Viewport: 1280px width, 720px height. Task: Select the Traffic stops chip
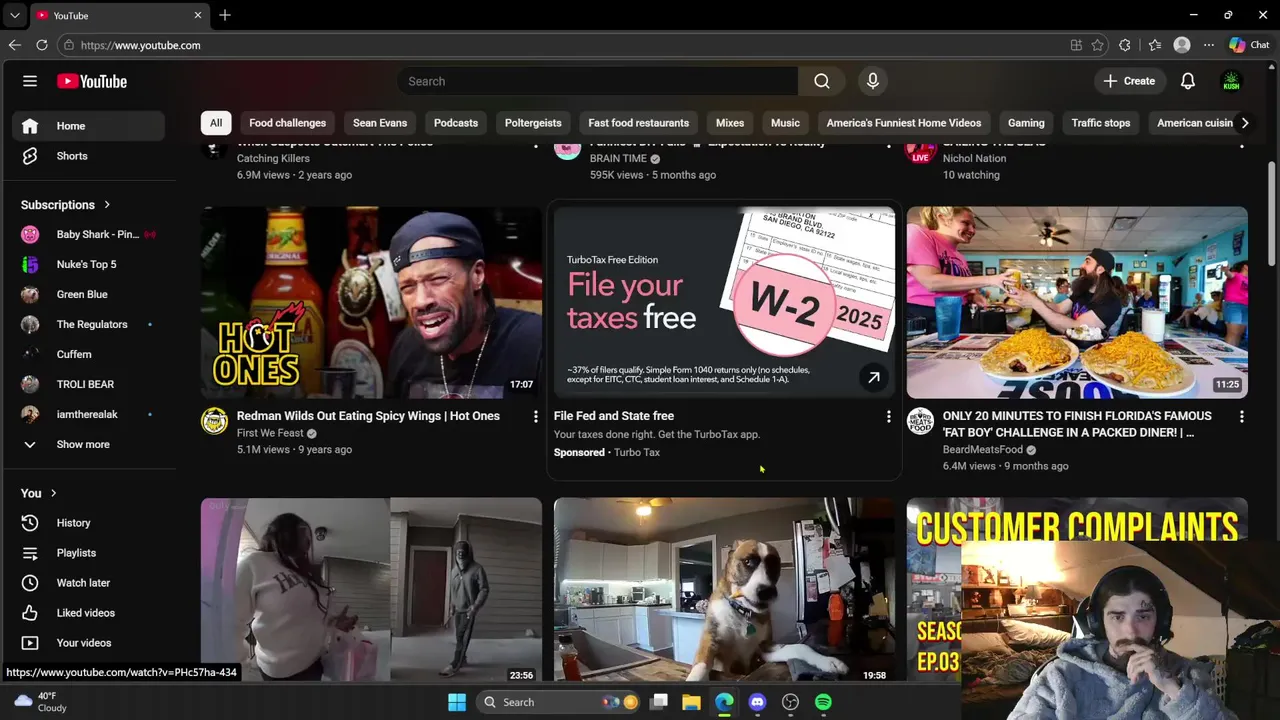[x=1101, y=123]
